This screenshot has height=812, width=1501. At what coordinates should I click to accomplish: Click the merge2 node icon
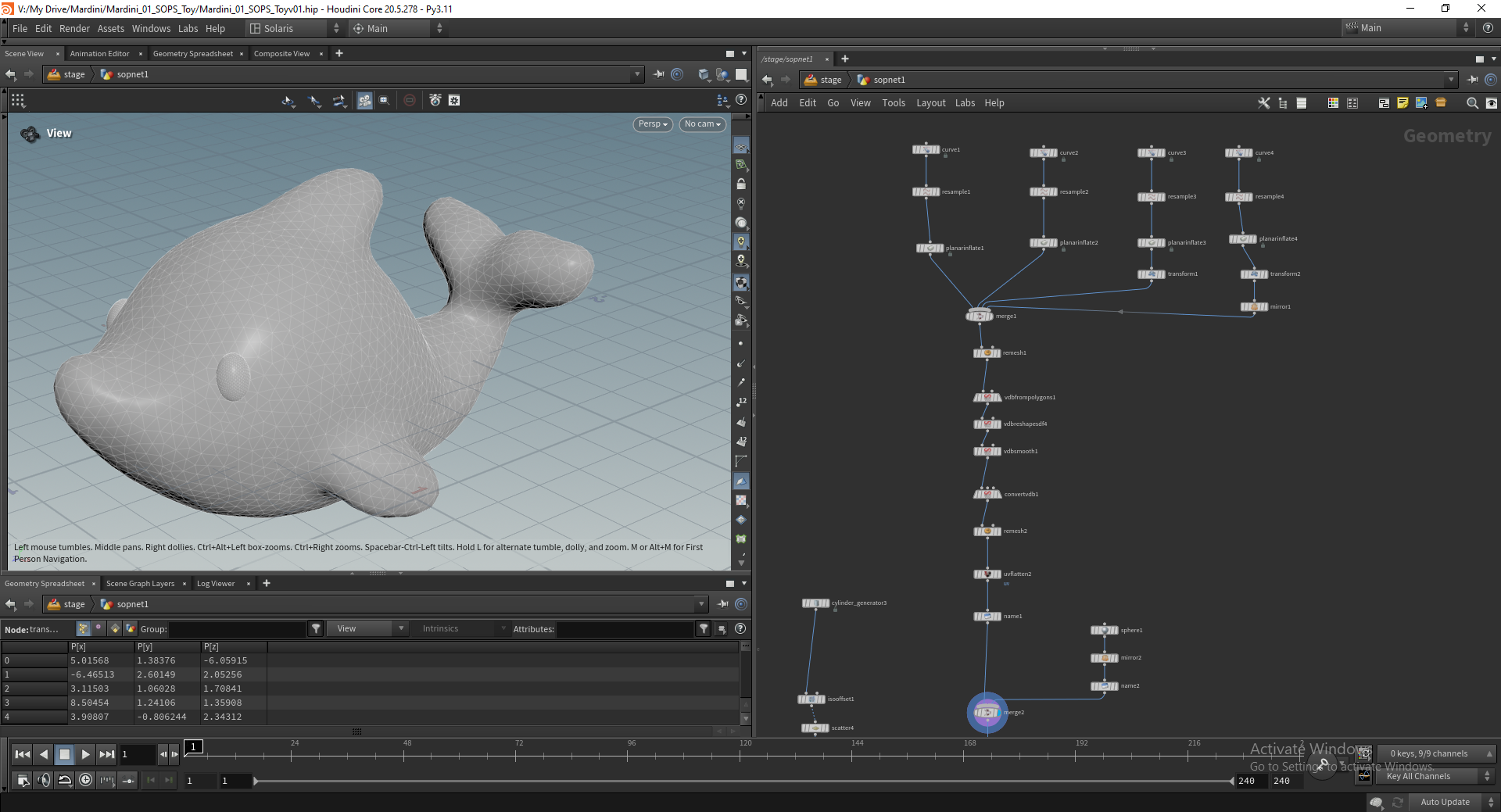(987, 712)
